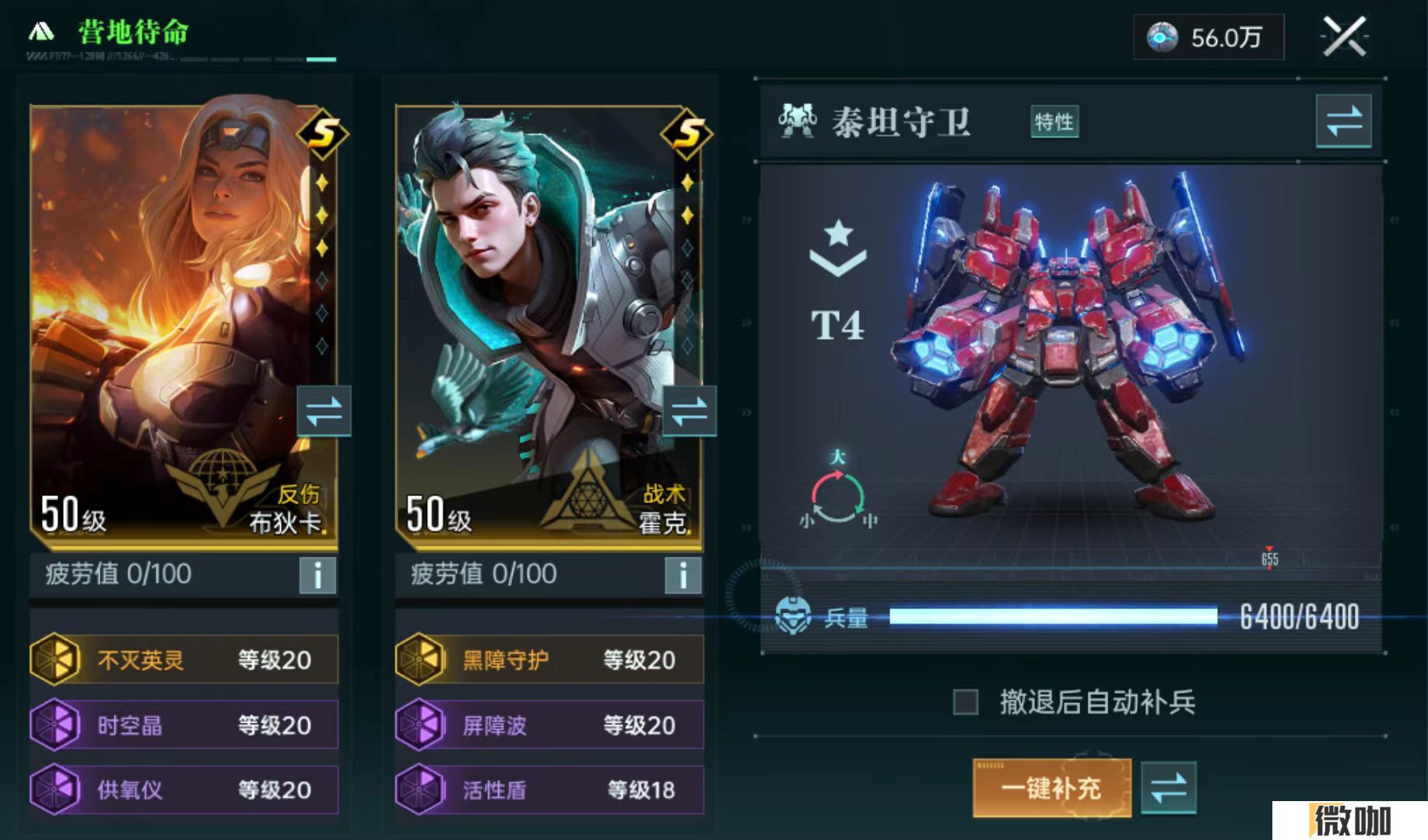1428x840 pixels.
Task: Open the 特性 traits tag
Action: (1054, 121)
